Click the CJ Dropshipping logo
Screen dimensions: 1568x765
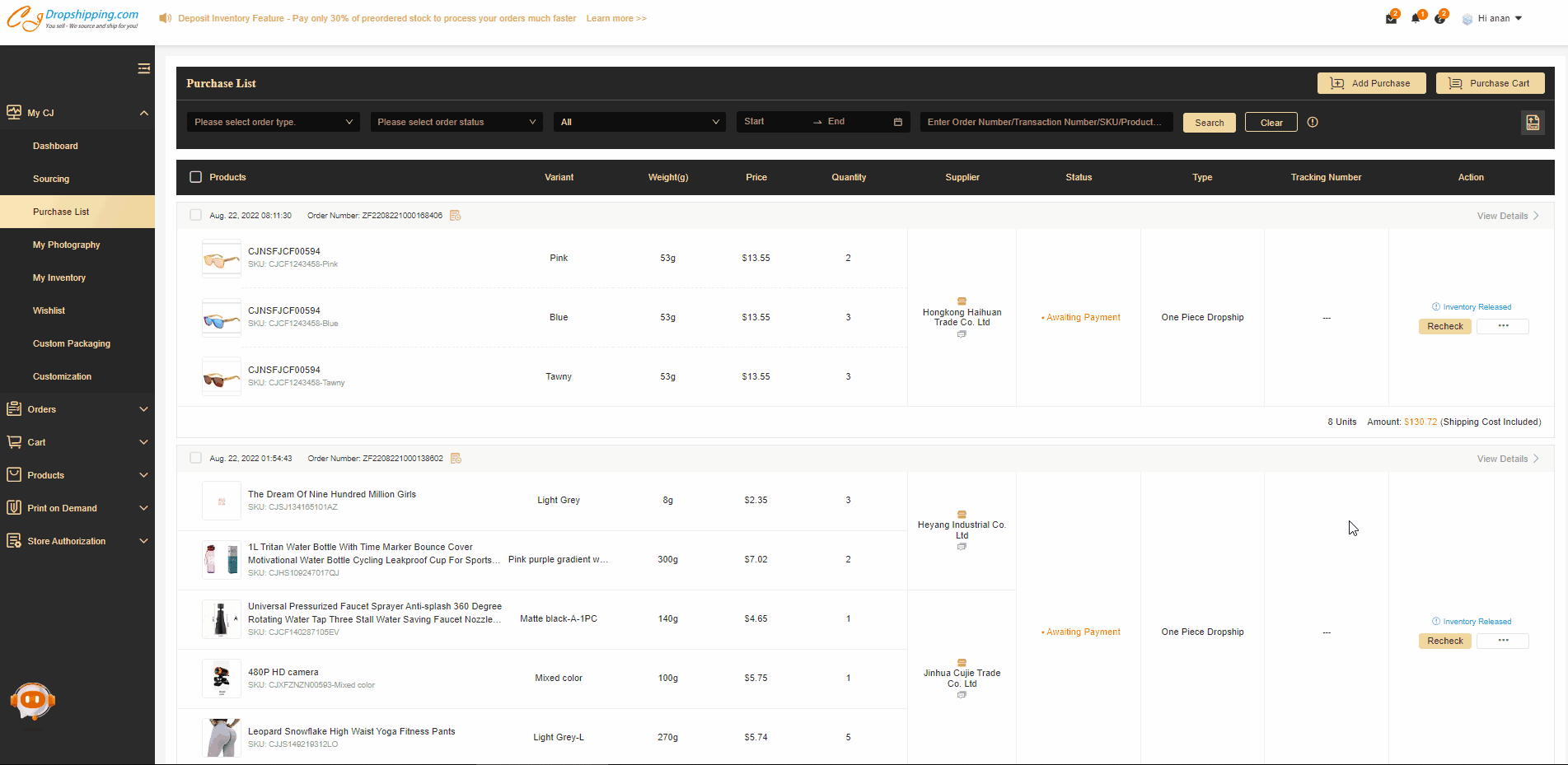tap(73, 18)
